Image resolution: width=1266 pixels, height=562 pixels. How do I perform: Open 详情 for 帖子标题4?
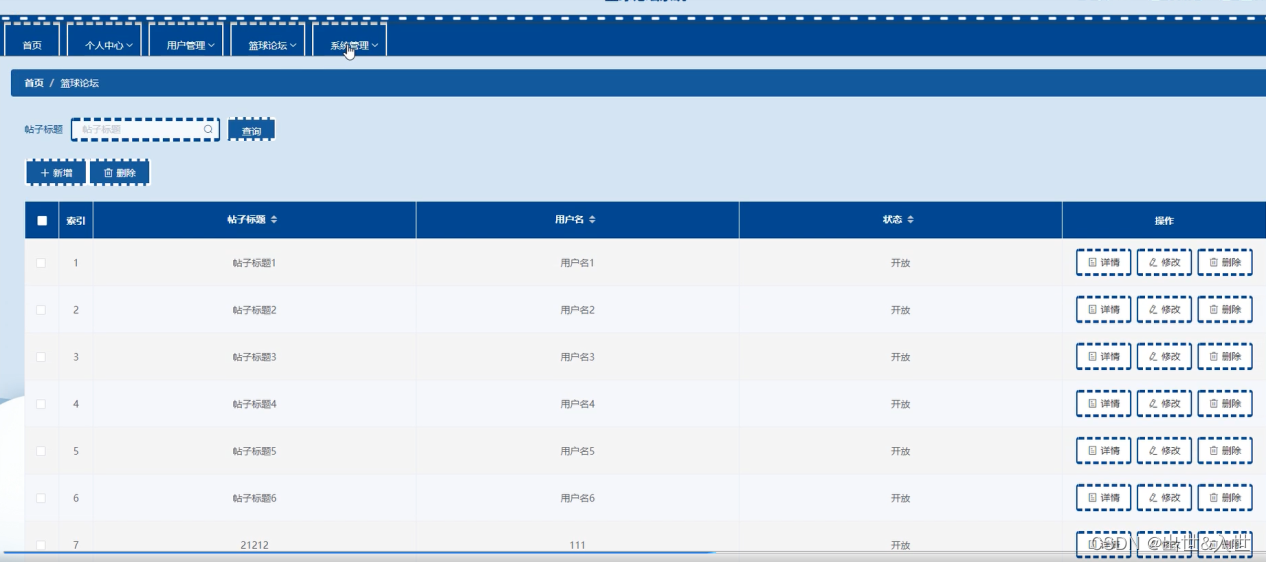(1104, 404)
